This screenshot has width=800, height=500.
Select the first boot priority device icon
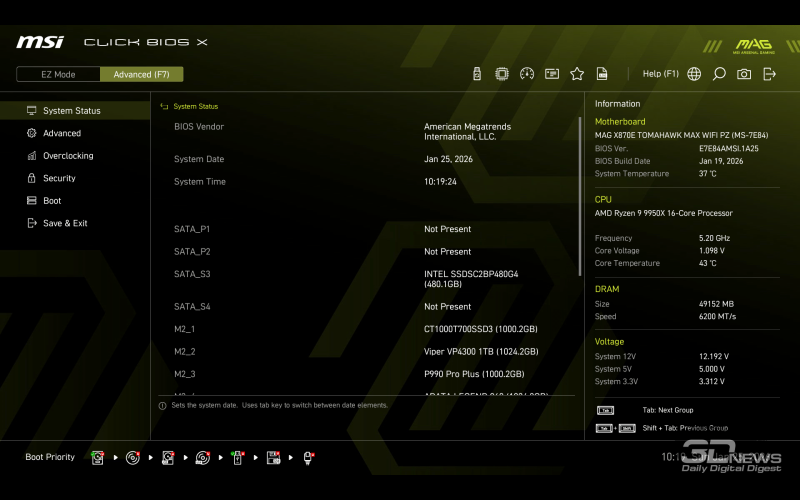tap(98, 458)
